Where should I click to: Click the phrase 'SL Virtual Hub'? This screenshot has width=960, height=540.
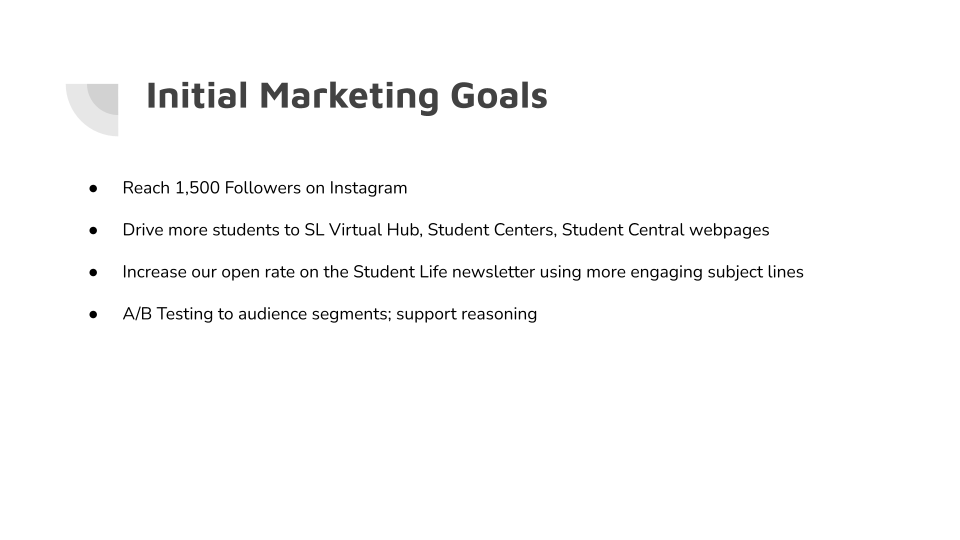point(362,230)
